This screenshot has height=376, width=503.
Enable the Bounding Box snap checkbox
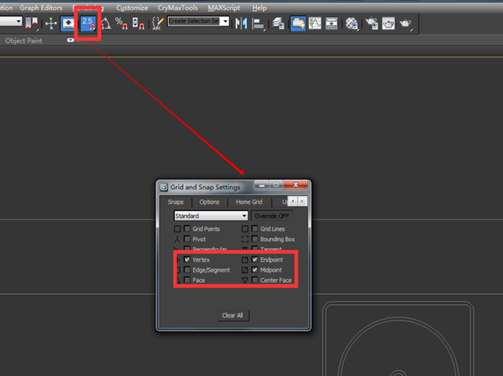coord(255,239)
